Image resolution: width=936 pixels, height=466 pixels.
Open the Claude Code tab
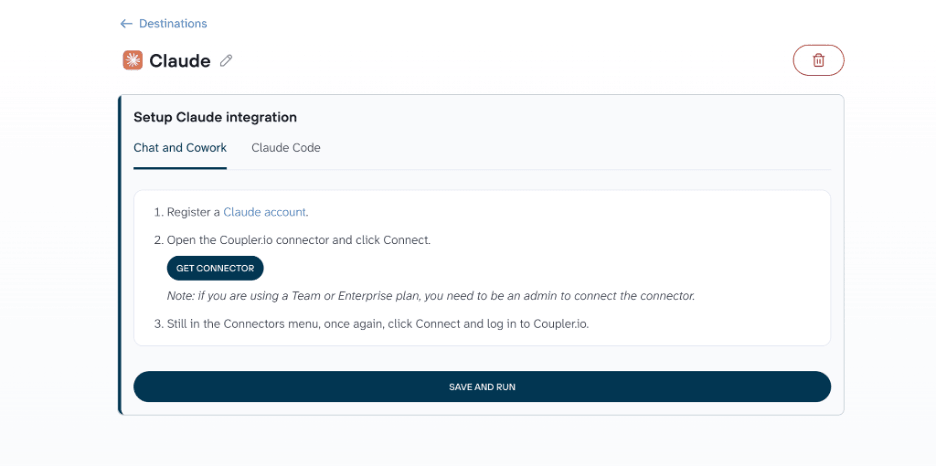tap(286, 147)
